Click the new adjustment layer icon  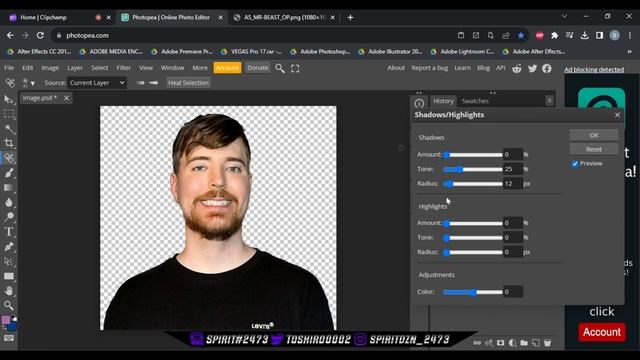tap(512, 343)
